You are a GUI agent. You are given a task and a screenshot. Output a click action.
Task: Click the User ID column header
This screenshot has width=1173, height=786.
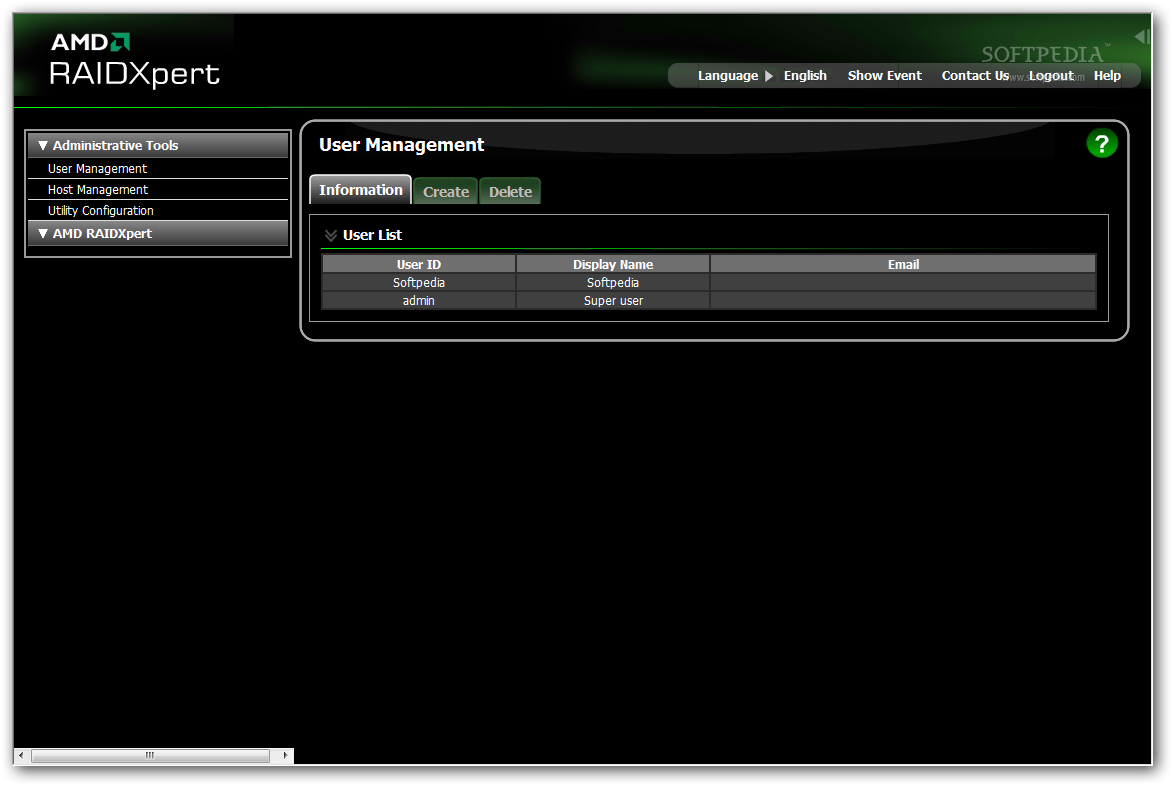point(419,264)
